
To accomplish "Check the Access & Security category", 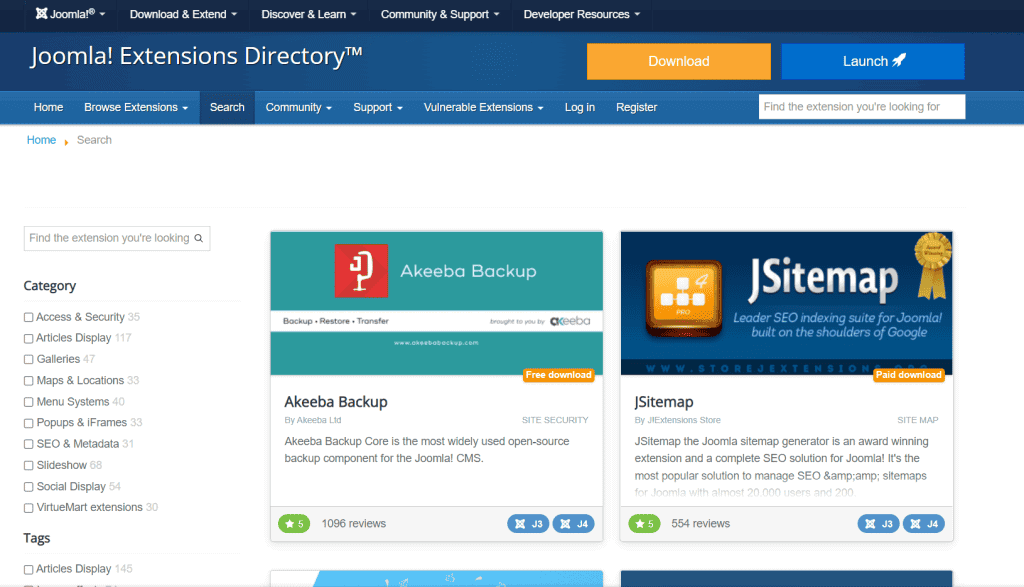I will click(x=28, y=317).
